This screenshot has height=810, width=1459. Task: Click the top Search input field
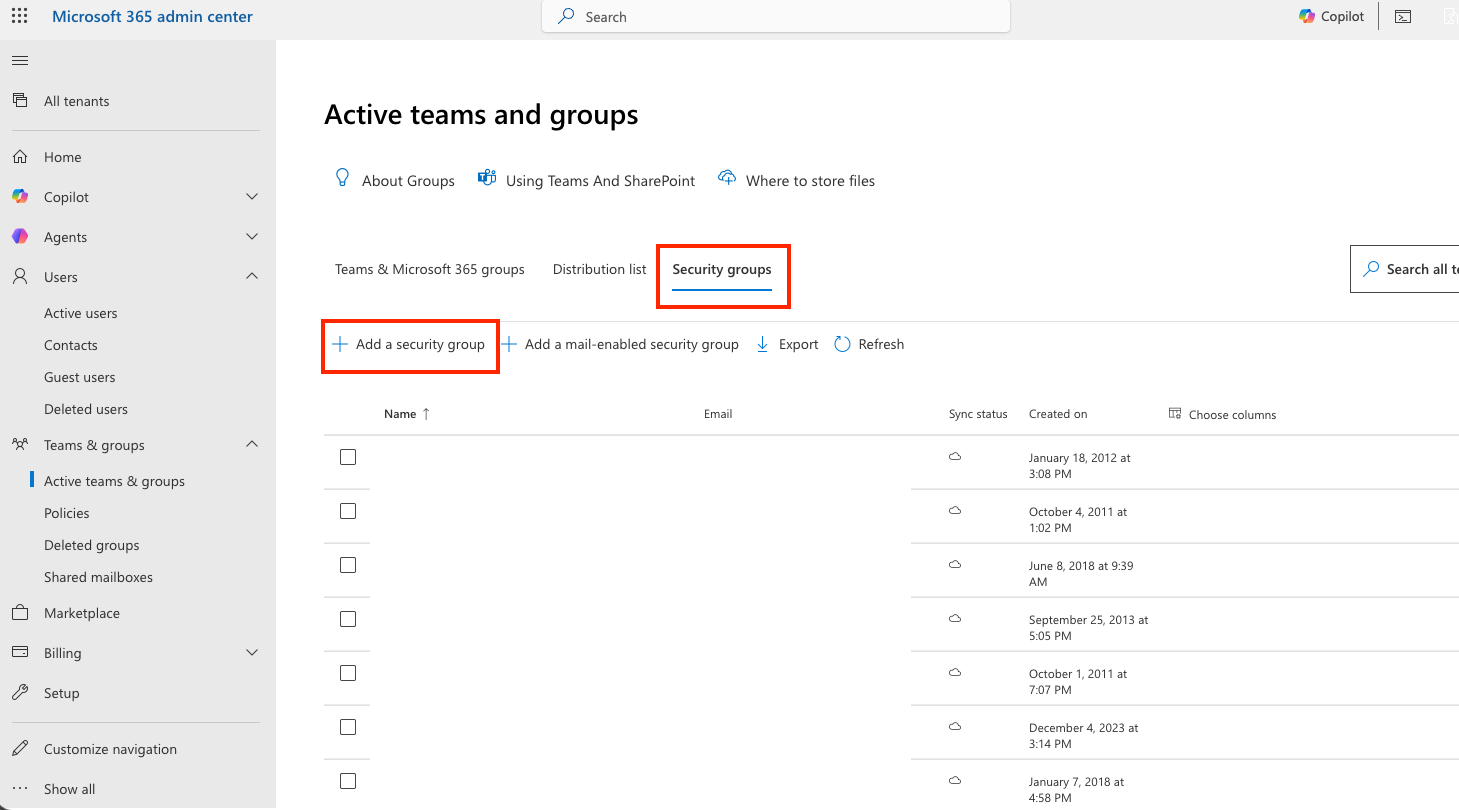pos(775,17)
